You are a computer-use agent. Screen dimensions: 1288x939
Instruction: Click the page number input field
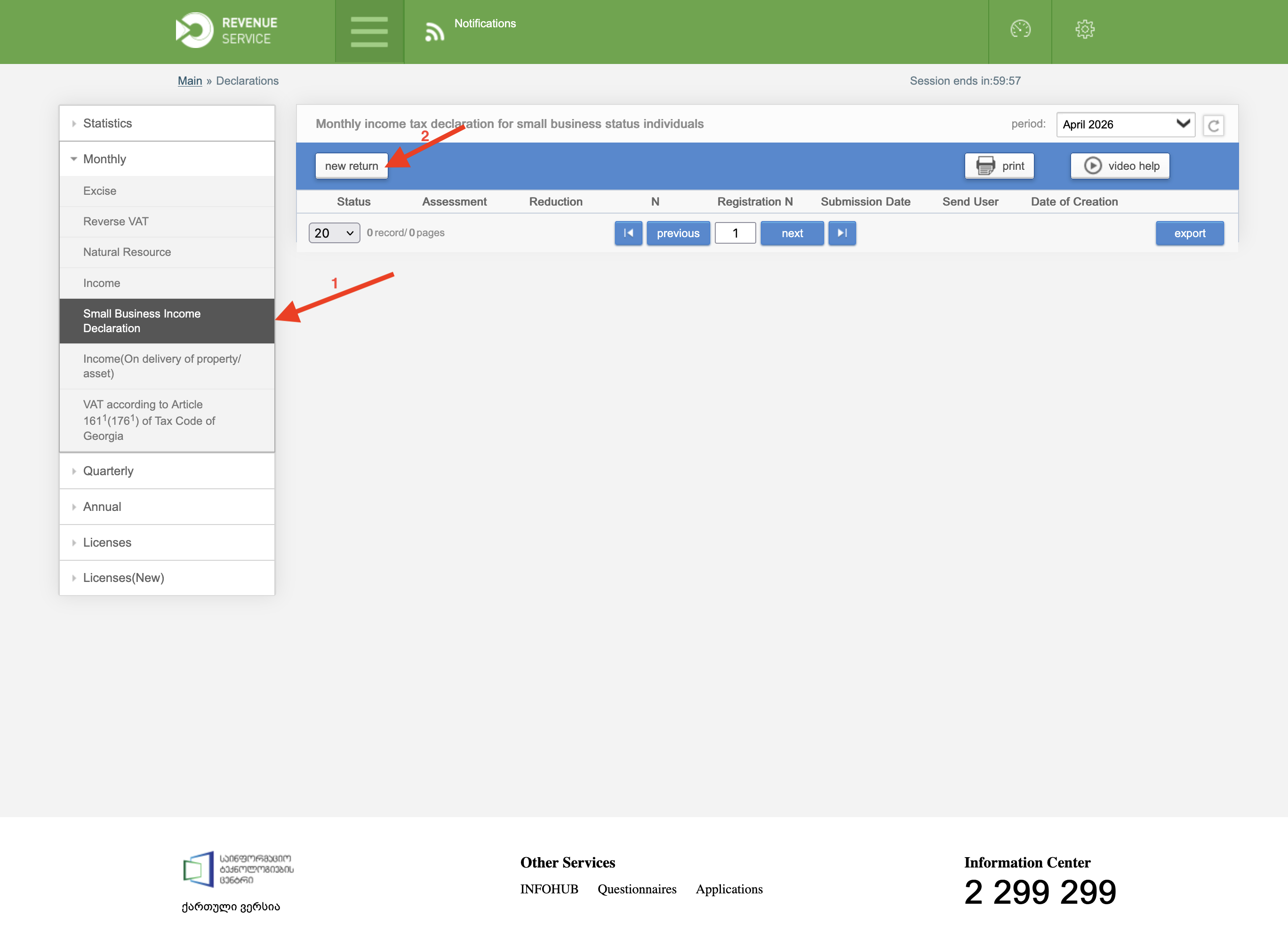pos(735,233)
